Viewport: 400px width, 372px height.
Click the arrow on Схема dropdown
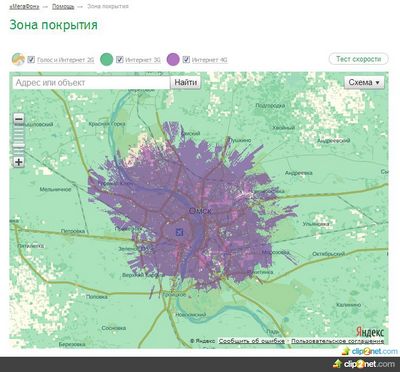point(378,83)
